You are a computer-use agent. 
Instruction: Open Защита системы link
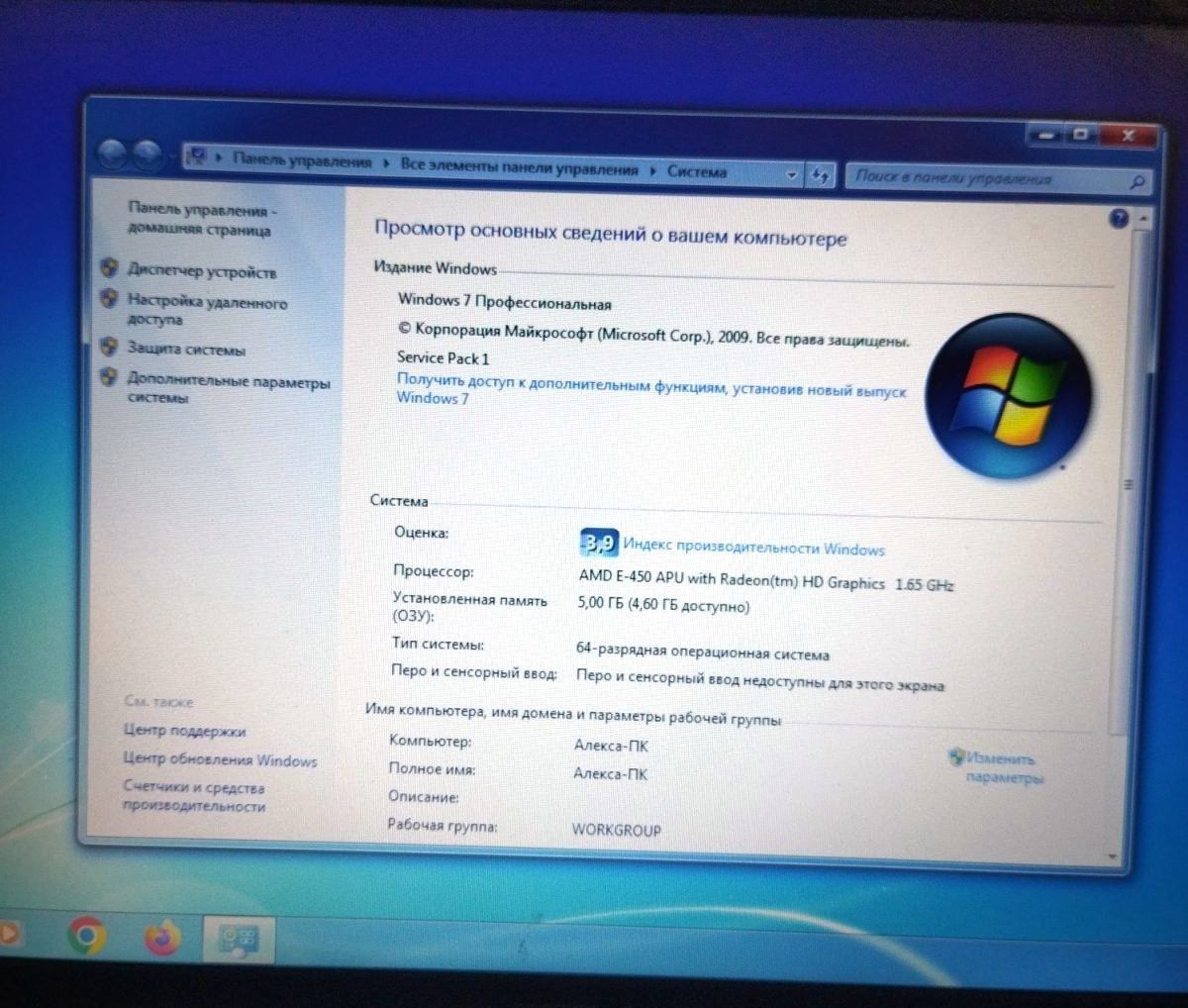[185, 349]
